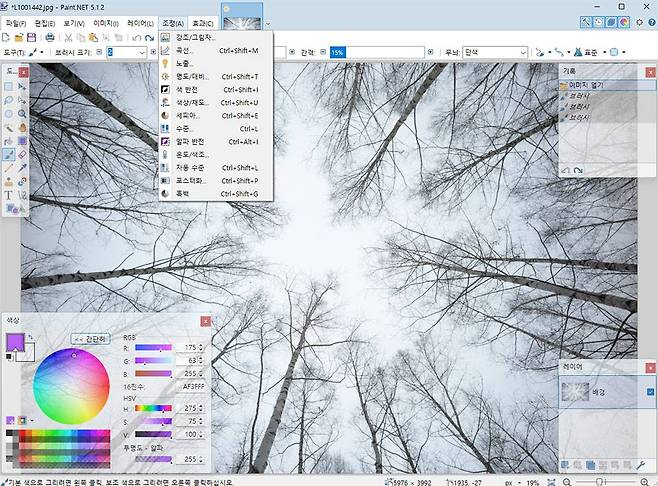Open the selection clipping mode dropdown
Image resolution: width=658 pixels, height=486 pixels.
click(x=617, y=52)
